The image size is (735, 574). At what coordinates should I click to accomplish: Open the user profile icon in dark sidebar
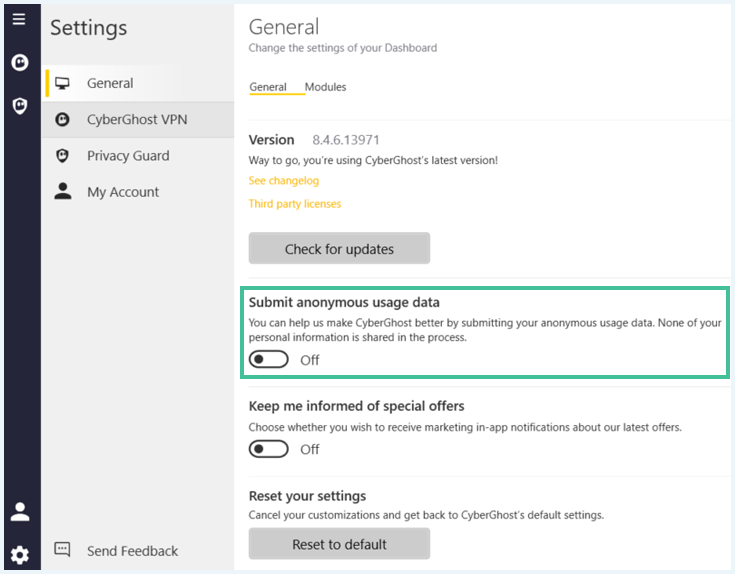point(20,512)
